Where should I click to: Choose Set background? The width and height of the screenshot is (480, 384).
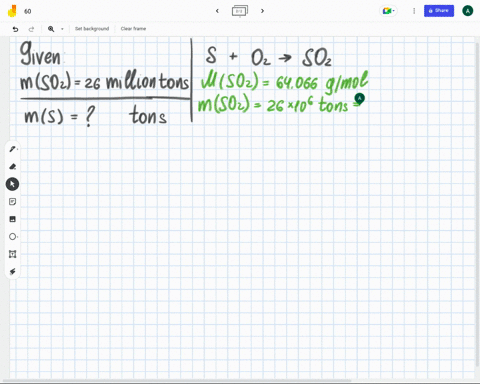pyautogui.click(x=92, y=29)
